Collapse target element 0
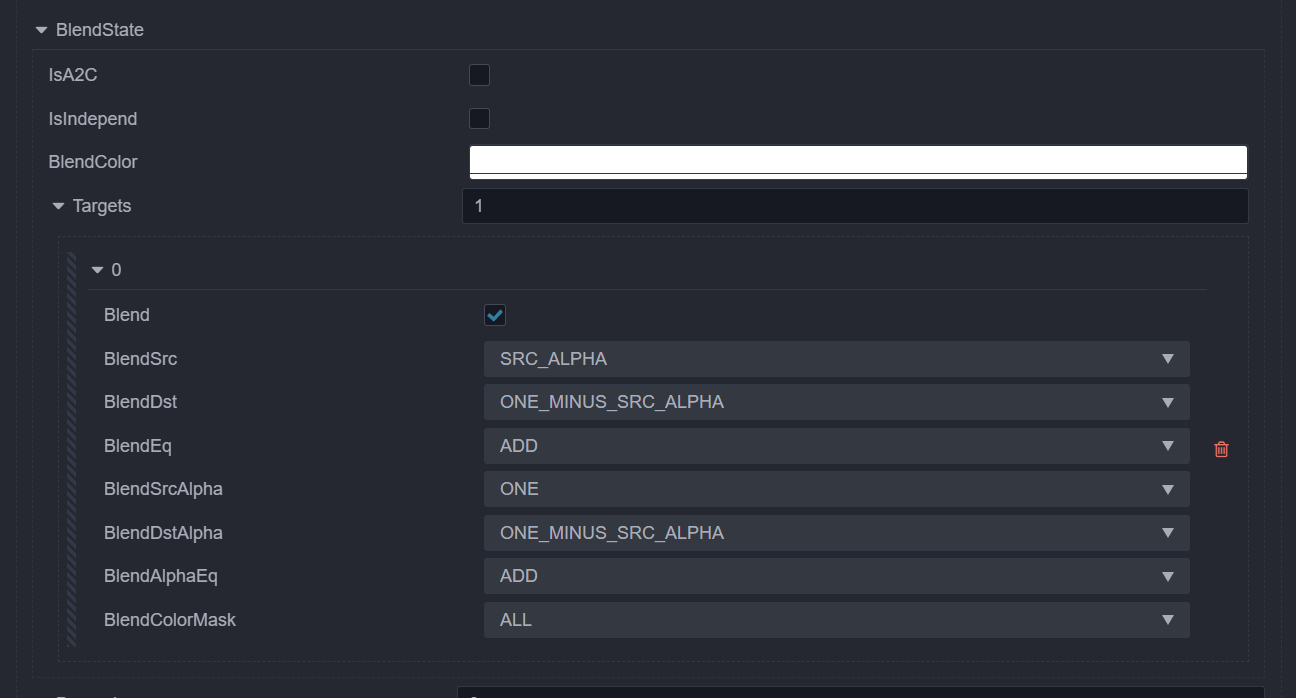This screenshot has height=698, width=1296. (97, 270)
